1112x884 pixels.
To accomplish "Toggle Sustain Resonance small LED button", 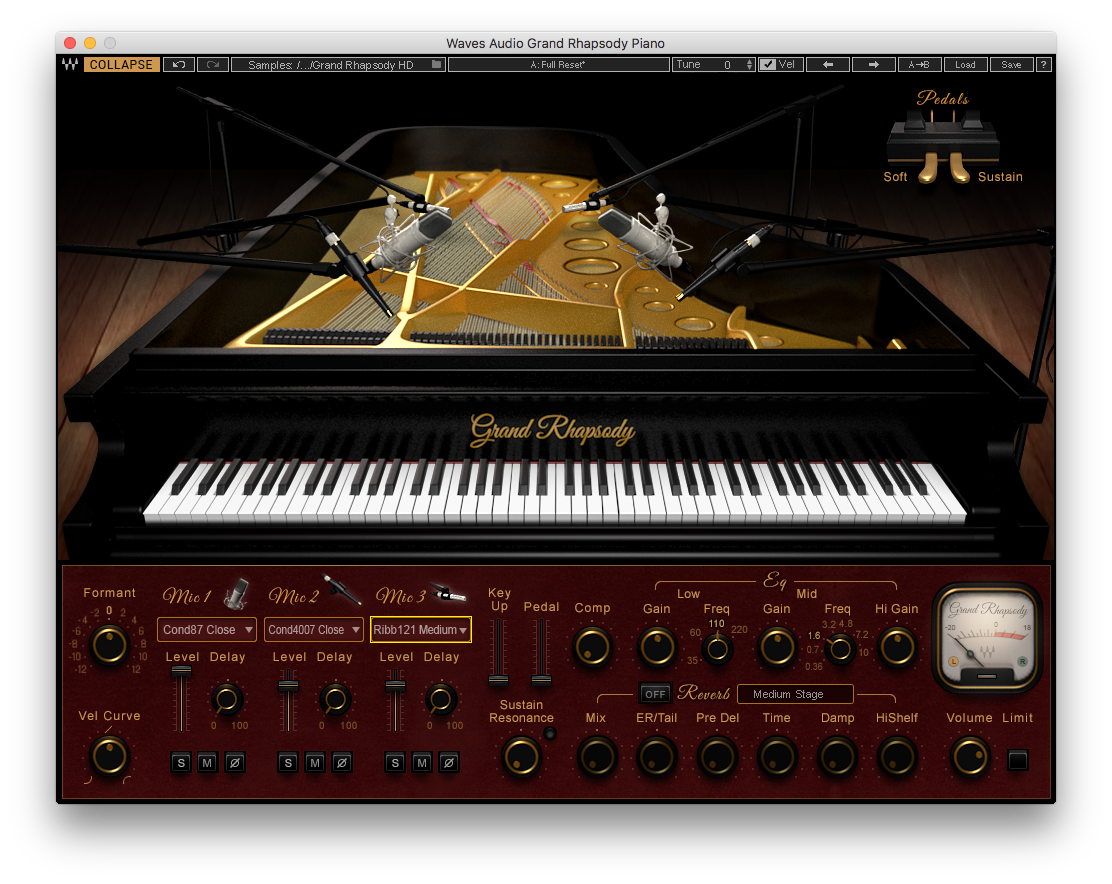I will 550,734.
